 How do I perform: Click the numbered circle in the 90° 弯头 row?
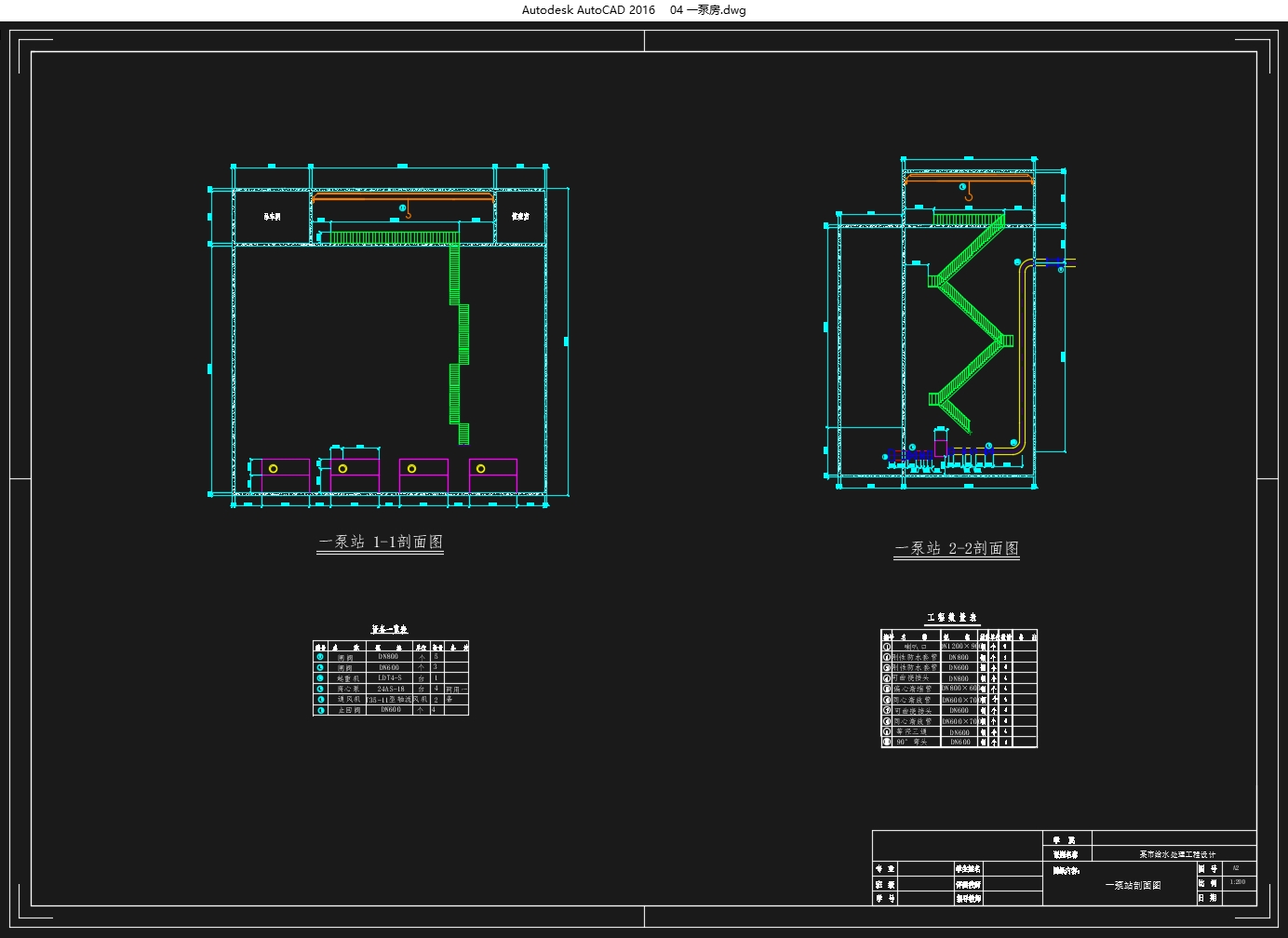point(887,742)
